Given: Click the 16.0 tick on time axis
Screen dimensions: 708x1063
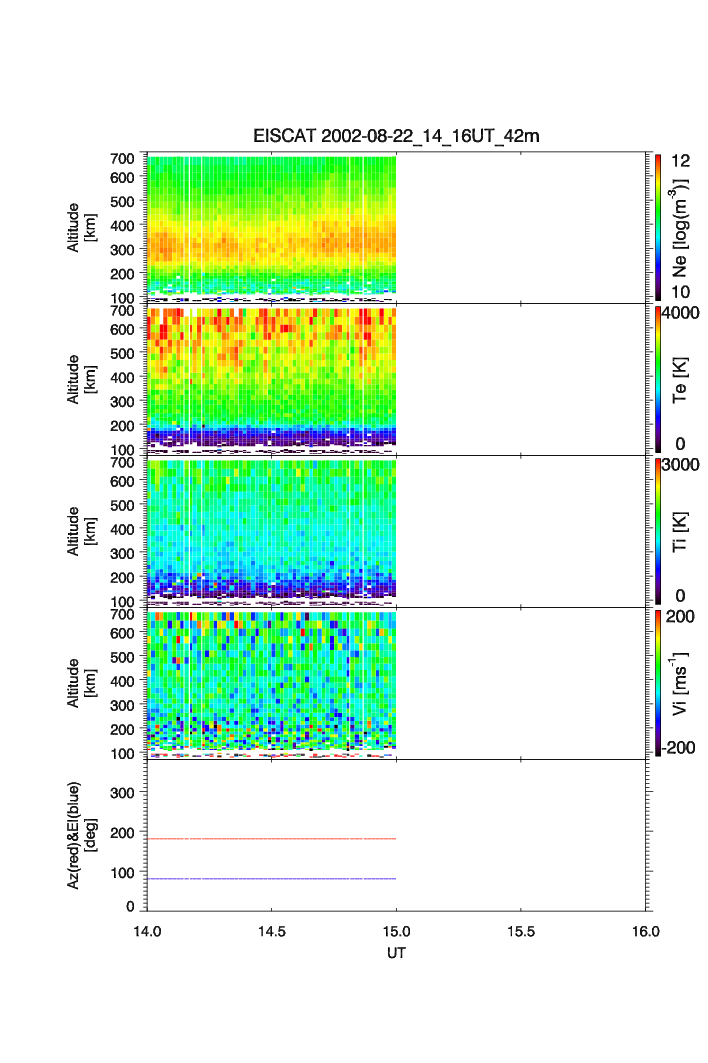Looking at the screenshot, I should click(x=645, y=931).
